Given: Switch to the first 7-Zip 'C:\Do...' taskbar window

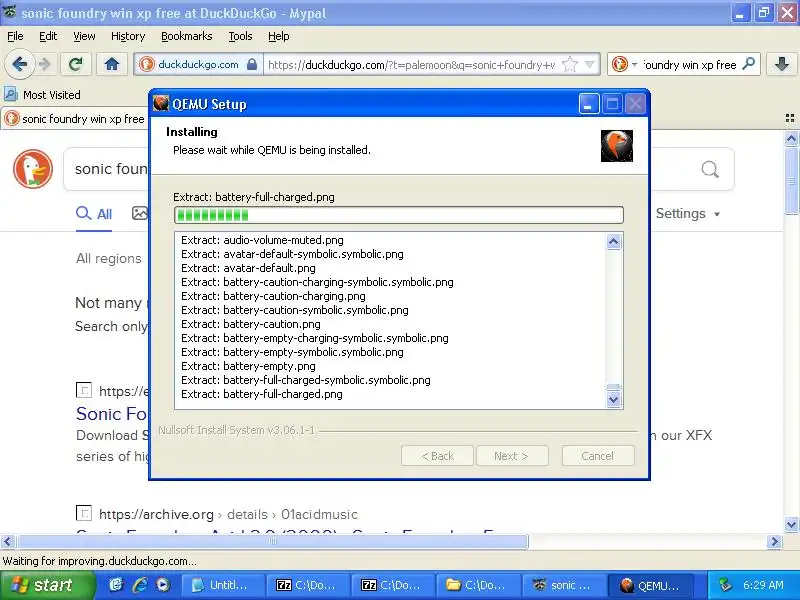Looking at the screenshot, I should (309, 585).
